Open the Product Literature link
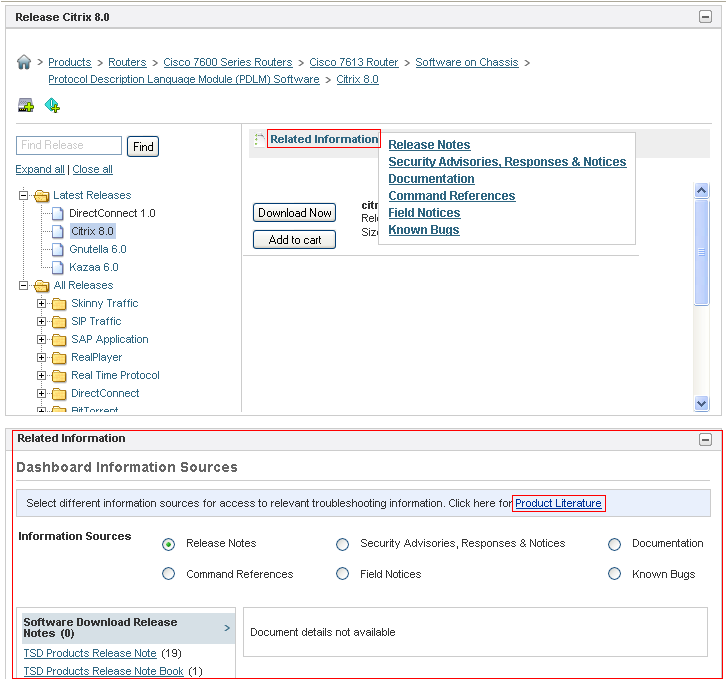 (x=558, y=503)
